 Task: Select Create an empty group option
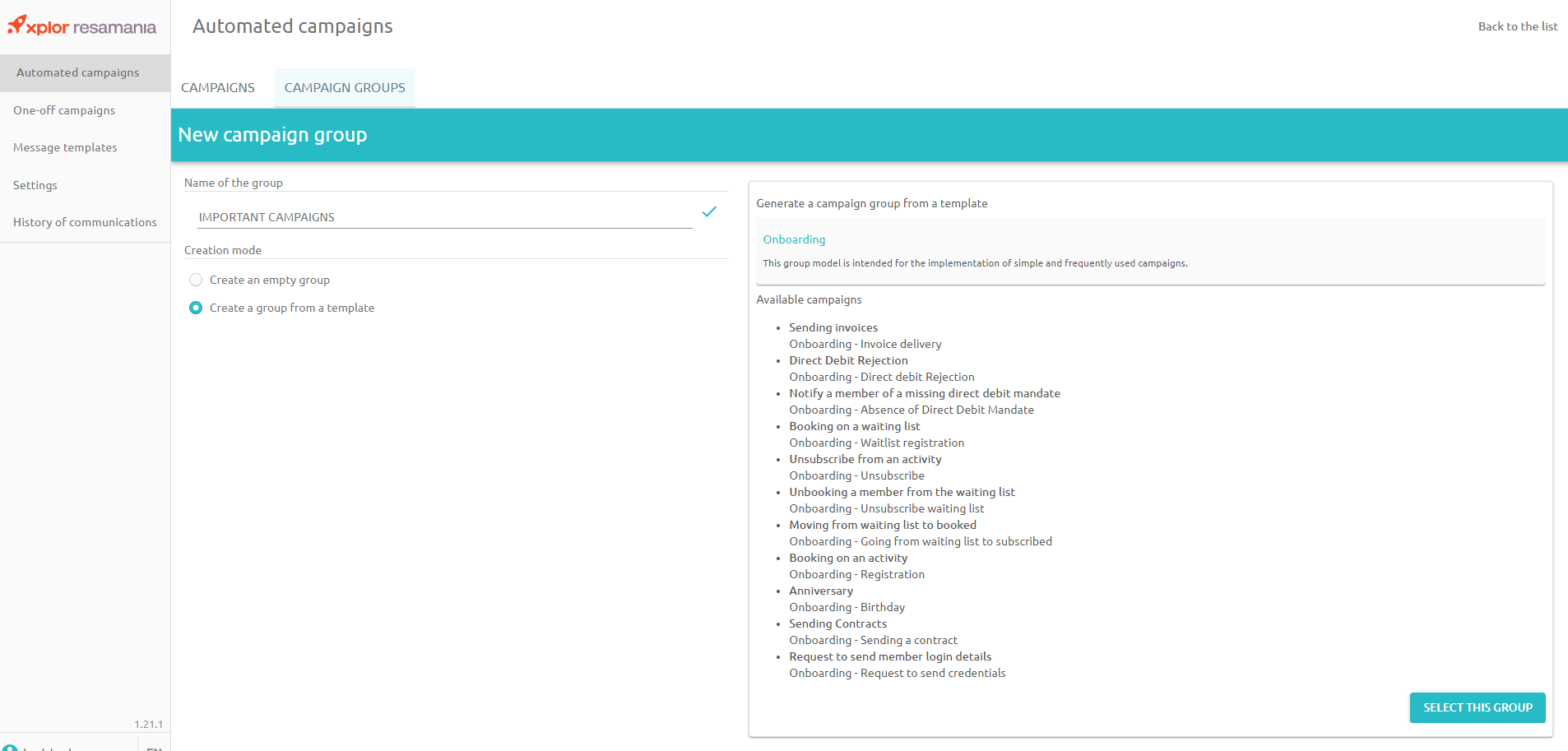pyautogui.click(x=196, y=280)
